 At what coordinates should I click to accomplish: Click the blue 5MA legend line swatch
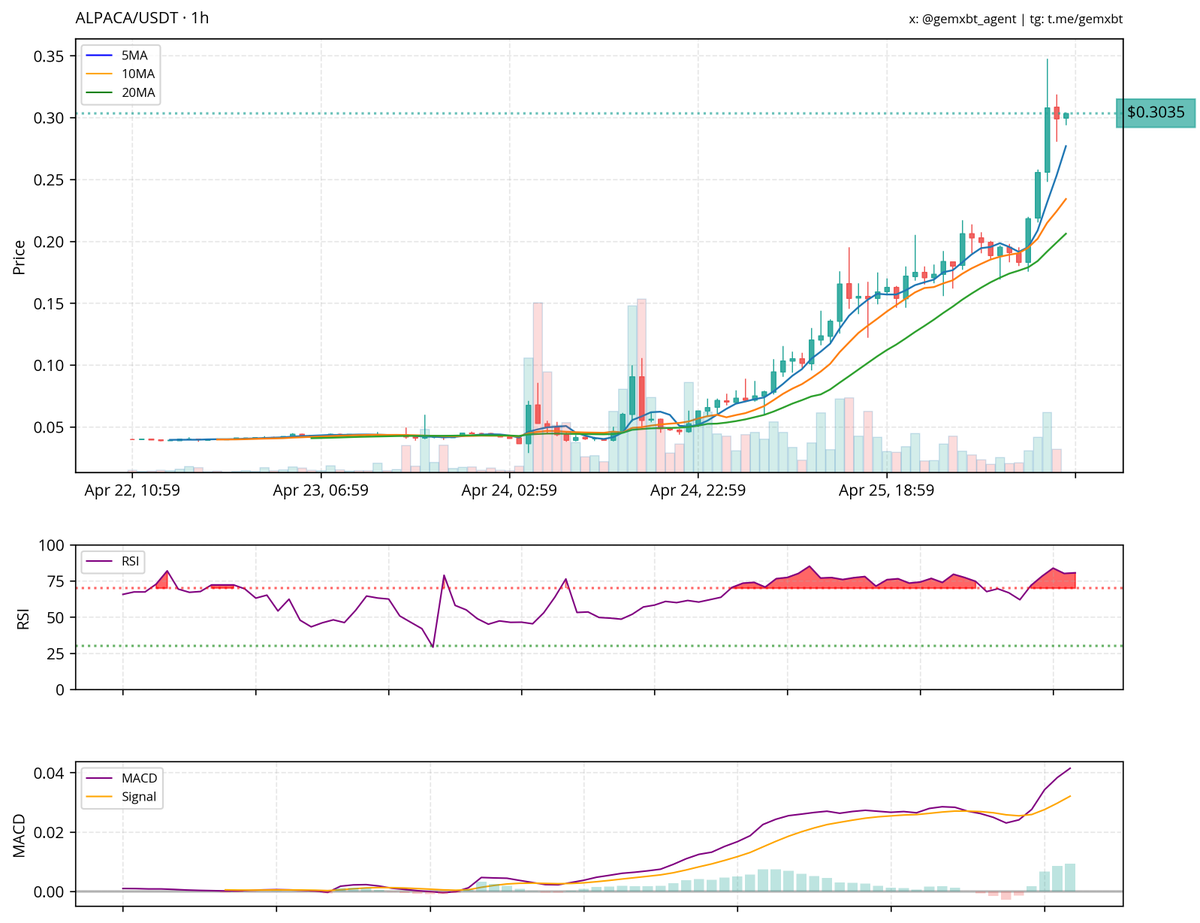98,56
